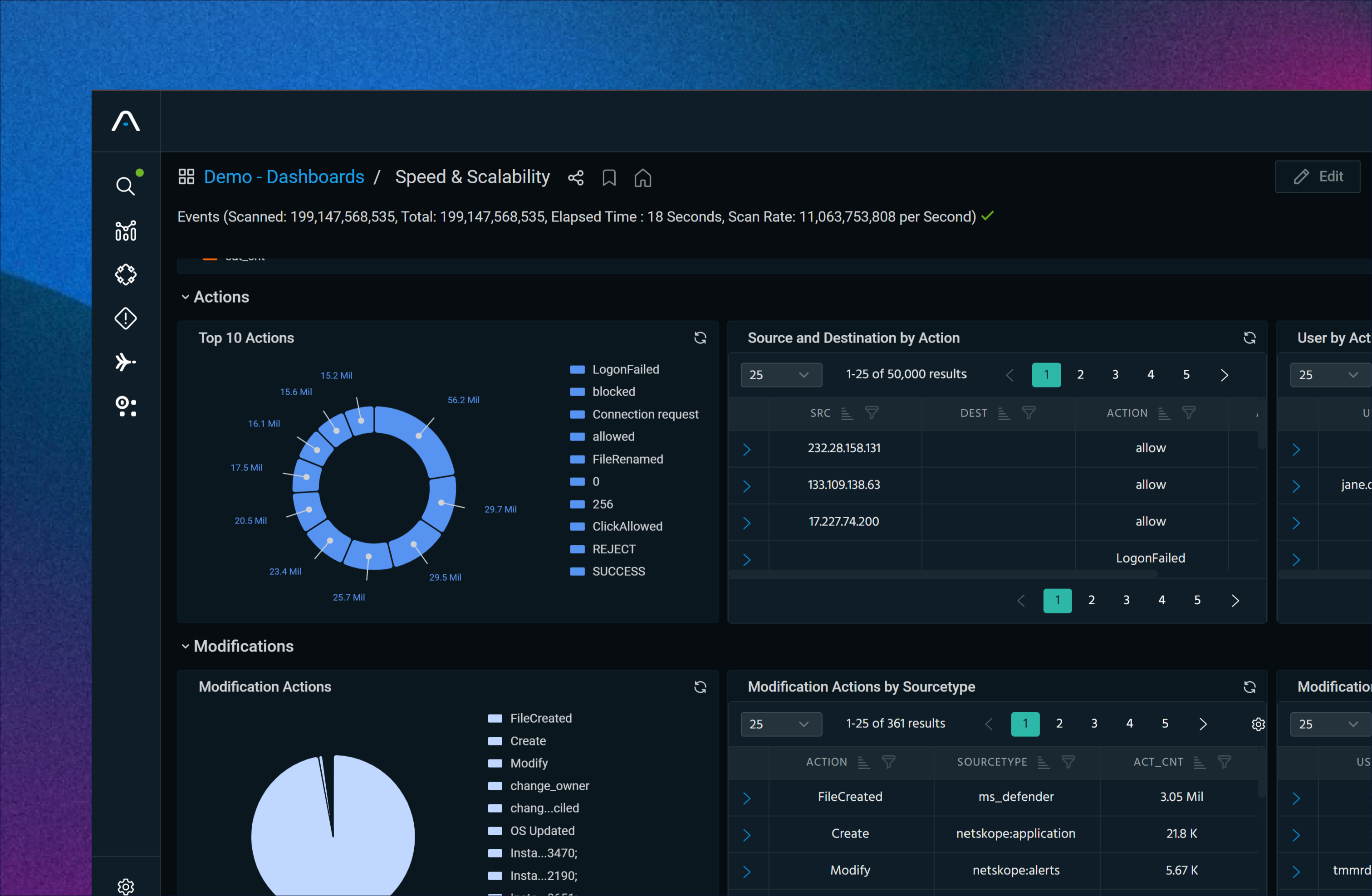Click the Edit button
1372x896 pixels.
(x=1317, y=176)
